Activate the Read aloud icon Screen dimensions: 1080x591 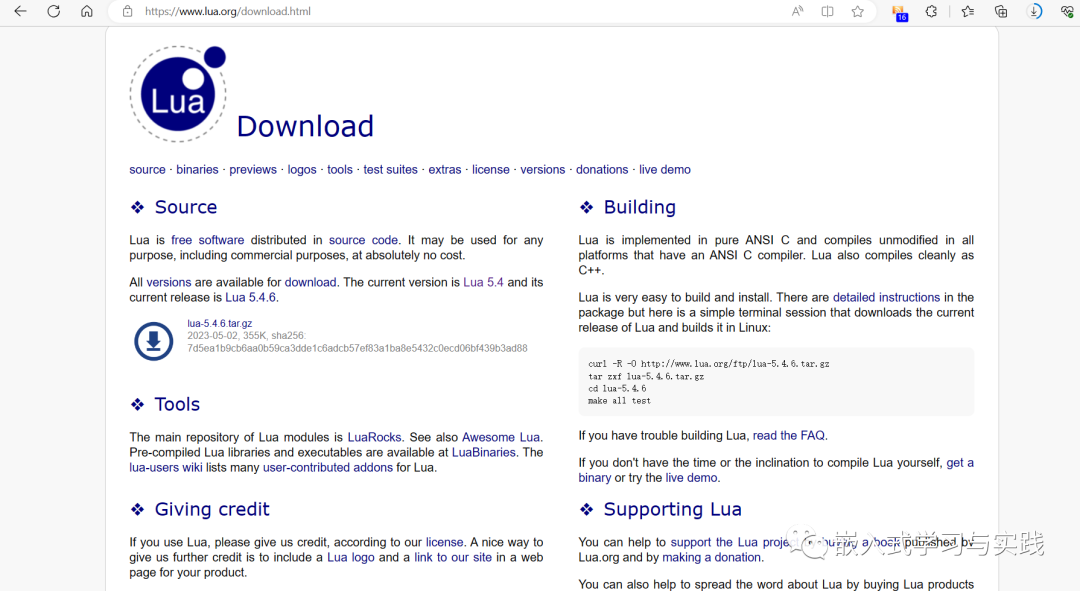click(797, 11)
